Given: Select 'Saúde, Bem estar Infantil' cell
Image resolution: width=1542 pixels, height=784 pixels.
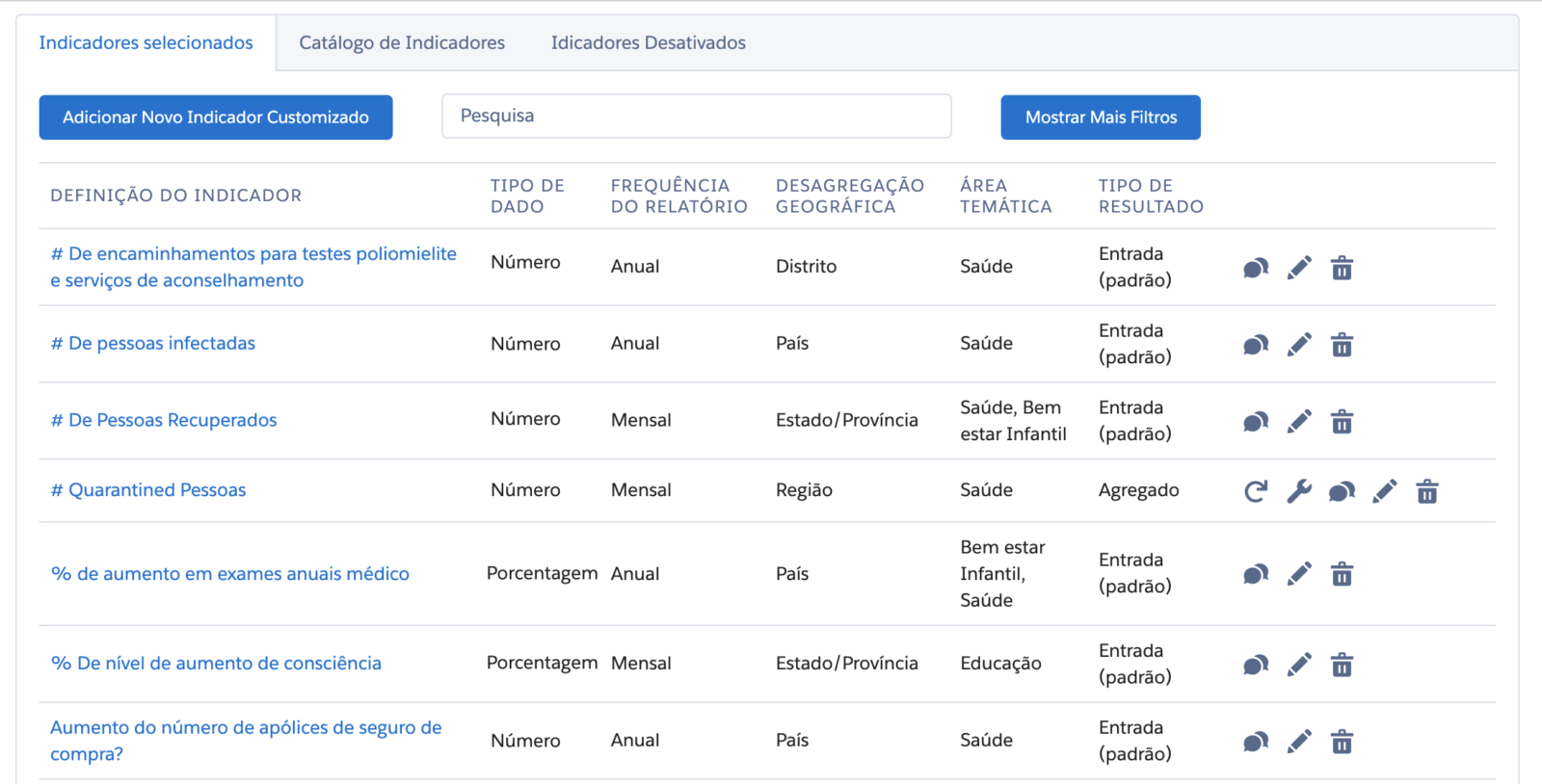Looking at the screenshot, I should [1013, 421].
